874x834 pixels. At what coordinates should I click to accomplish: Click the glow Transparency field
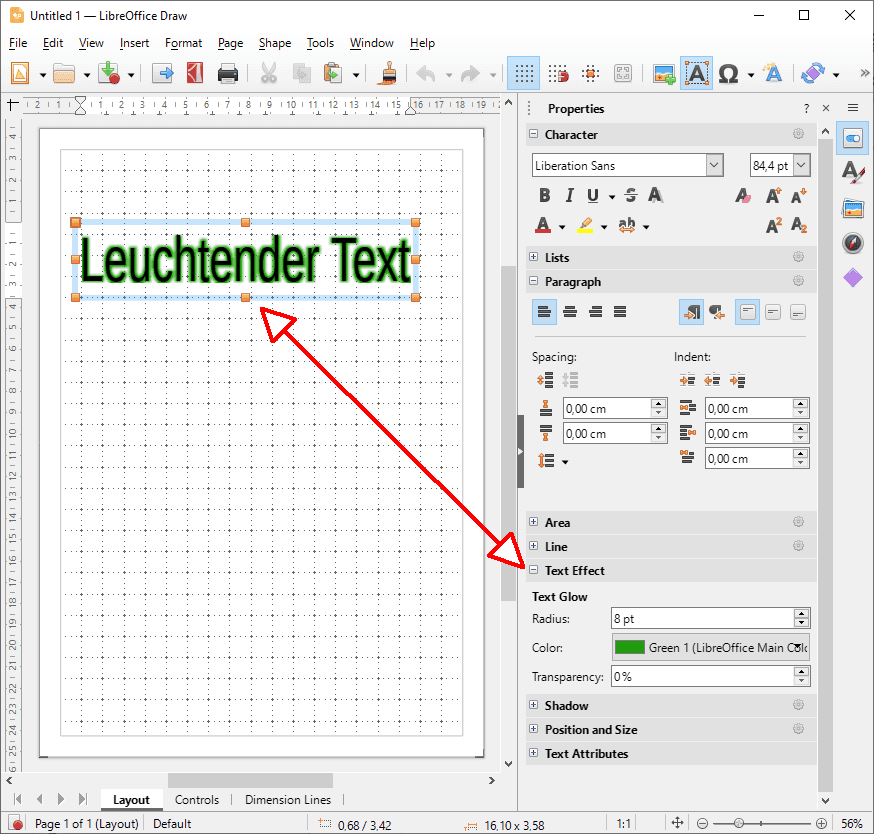pyautogui.click(x=702, y=676)
